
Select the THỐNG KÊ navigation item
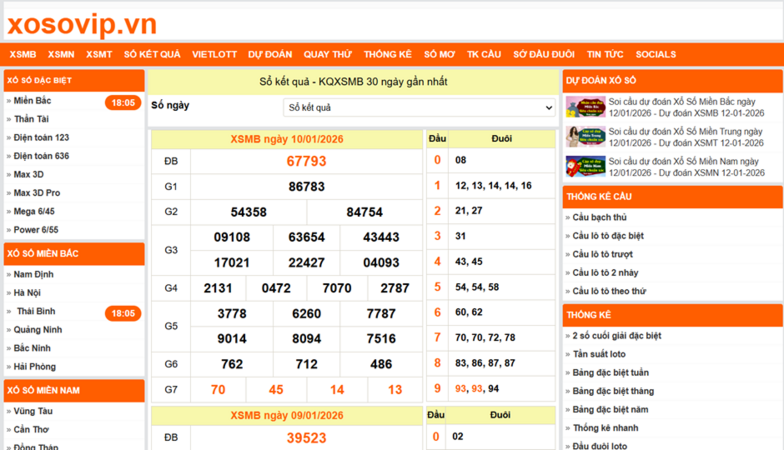(x=387, y=55)
